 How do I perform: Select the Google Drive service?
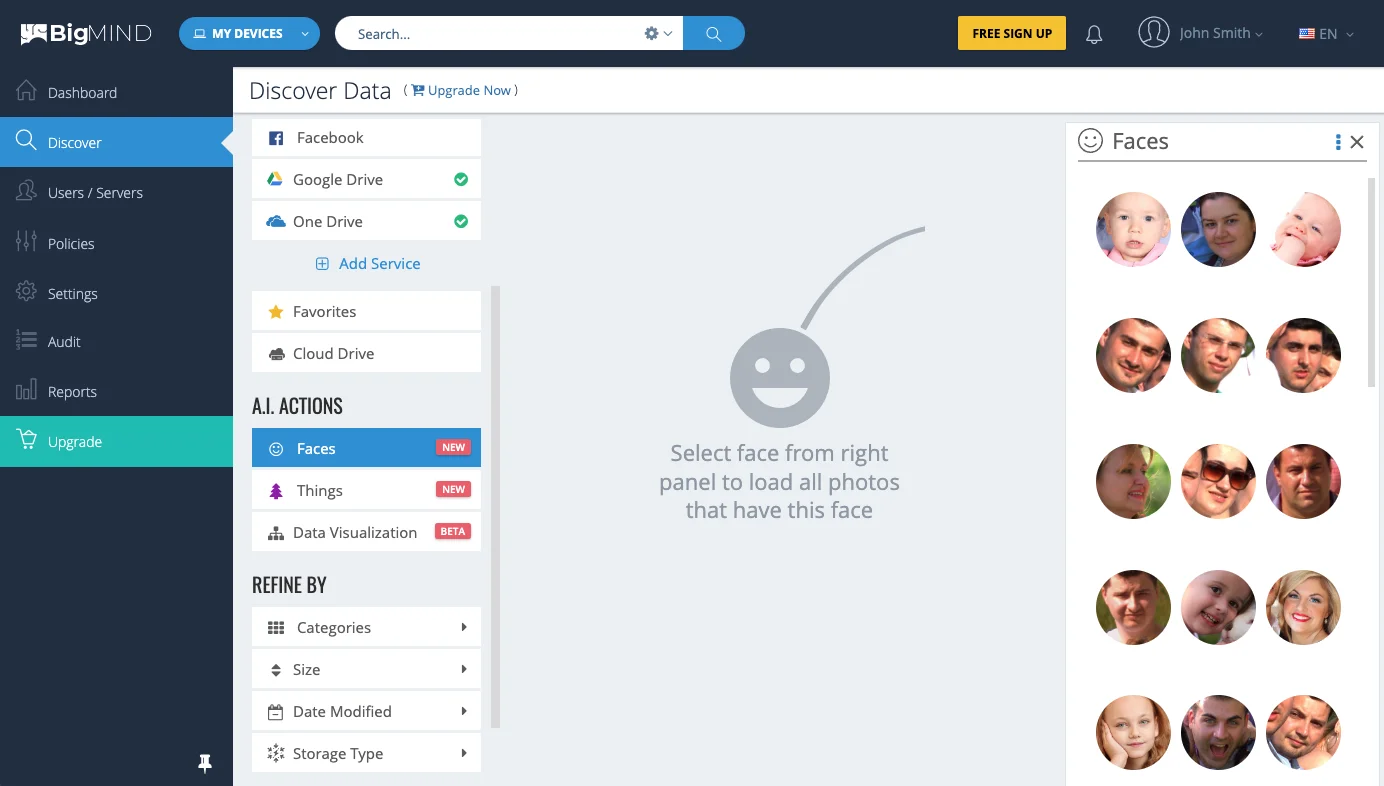click(366, 180)
